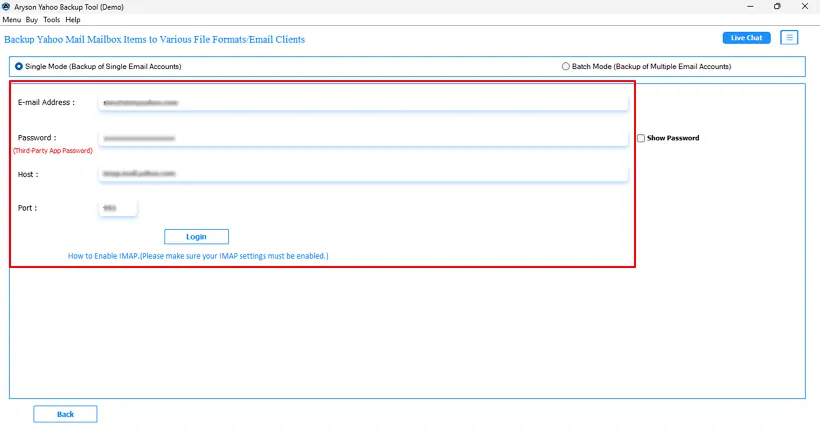
Task: Click the Back button
Action: [65, 414]
